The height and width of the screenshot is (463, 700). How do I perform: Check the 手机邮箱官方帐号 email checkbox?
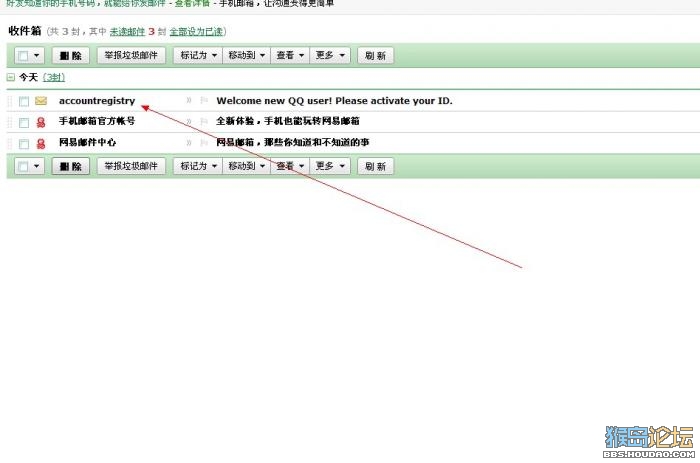24,122
